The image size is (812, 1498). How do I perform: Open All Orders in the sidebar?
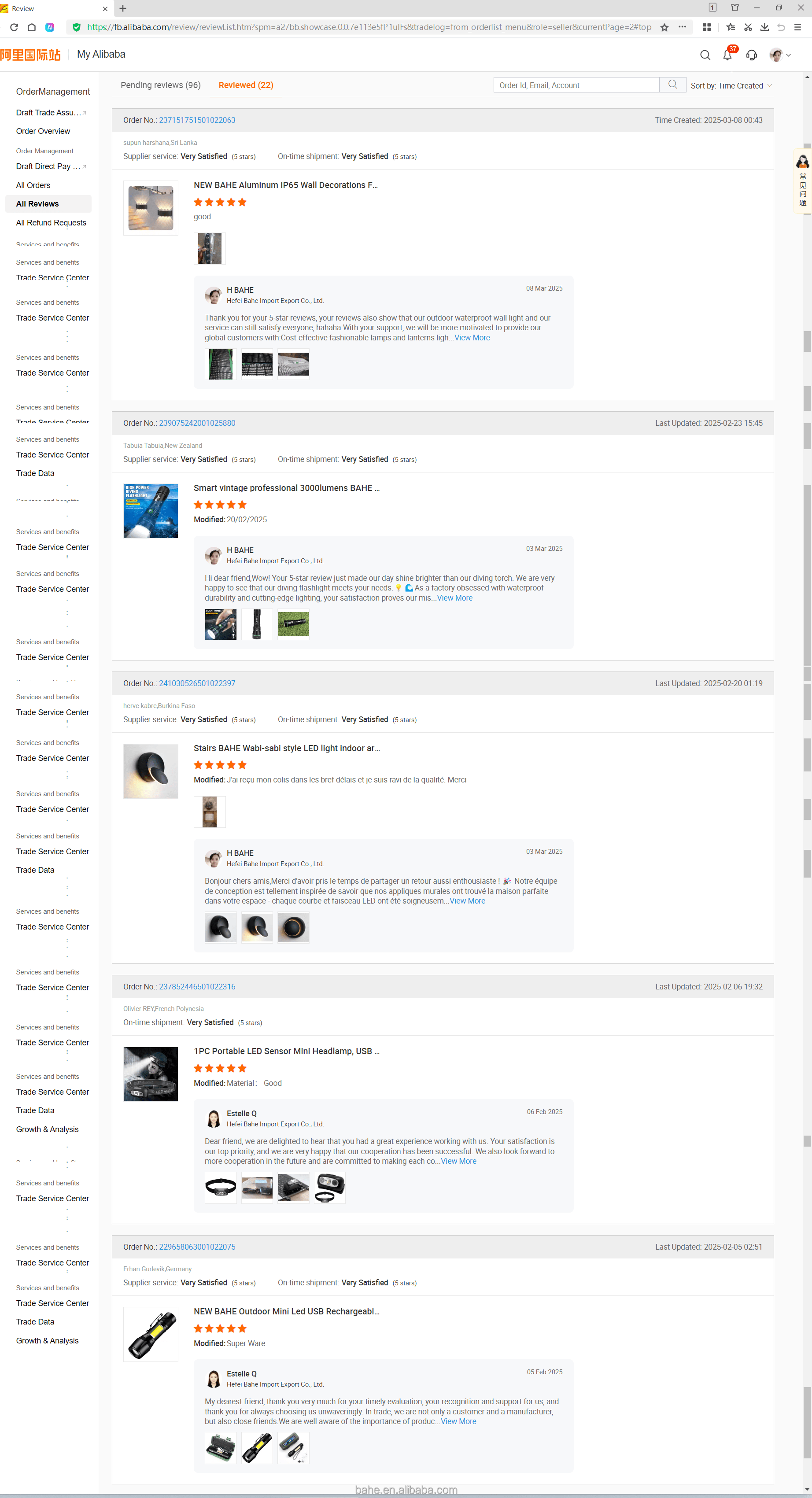coord(33,185)
